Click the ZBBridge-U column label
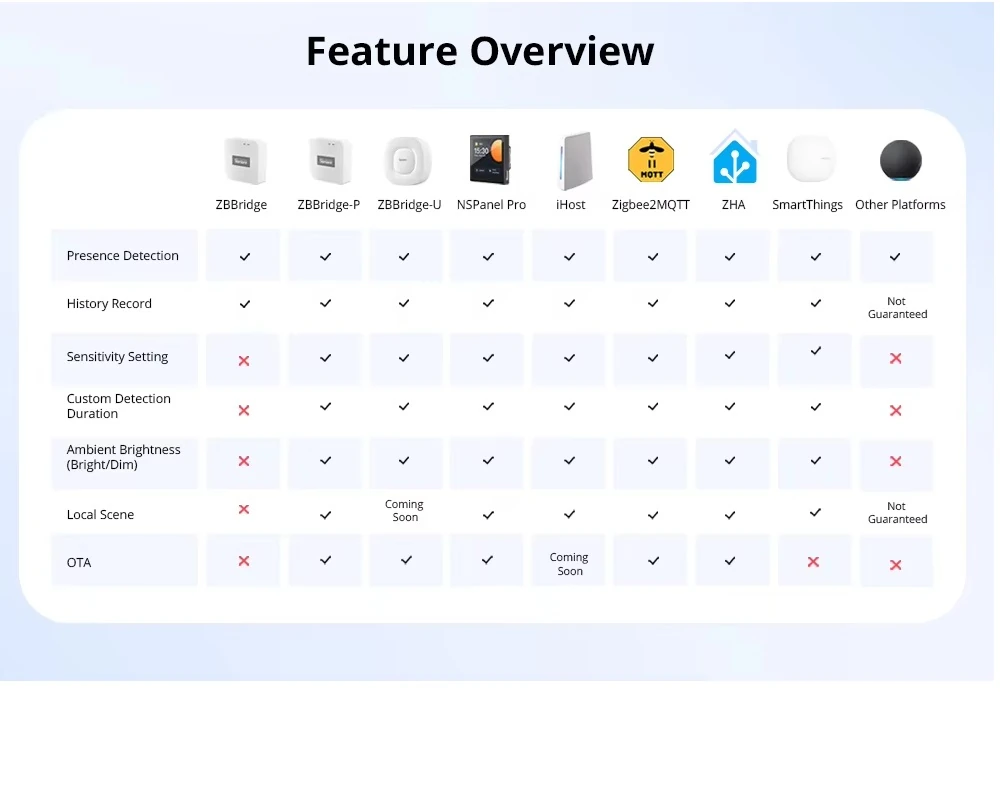 point(409,205)
